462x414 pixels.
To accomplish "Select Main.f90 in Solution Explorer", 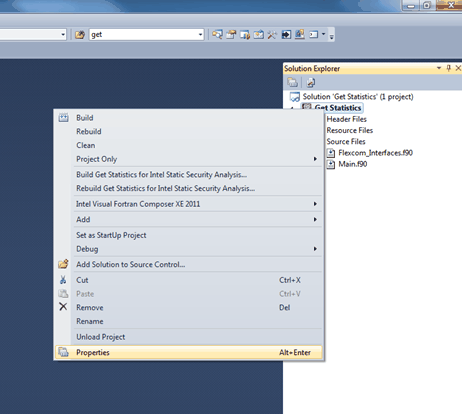I will [x=353, y=164].
